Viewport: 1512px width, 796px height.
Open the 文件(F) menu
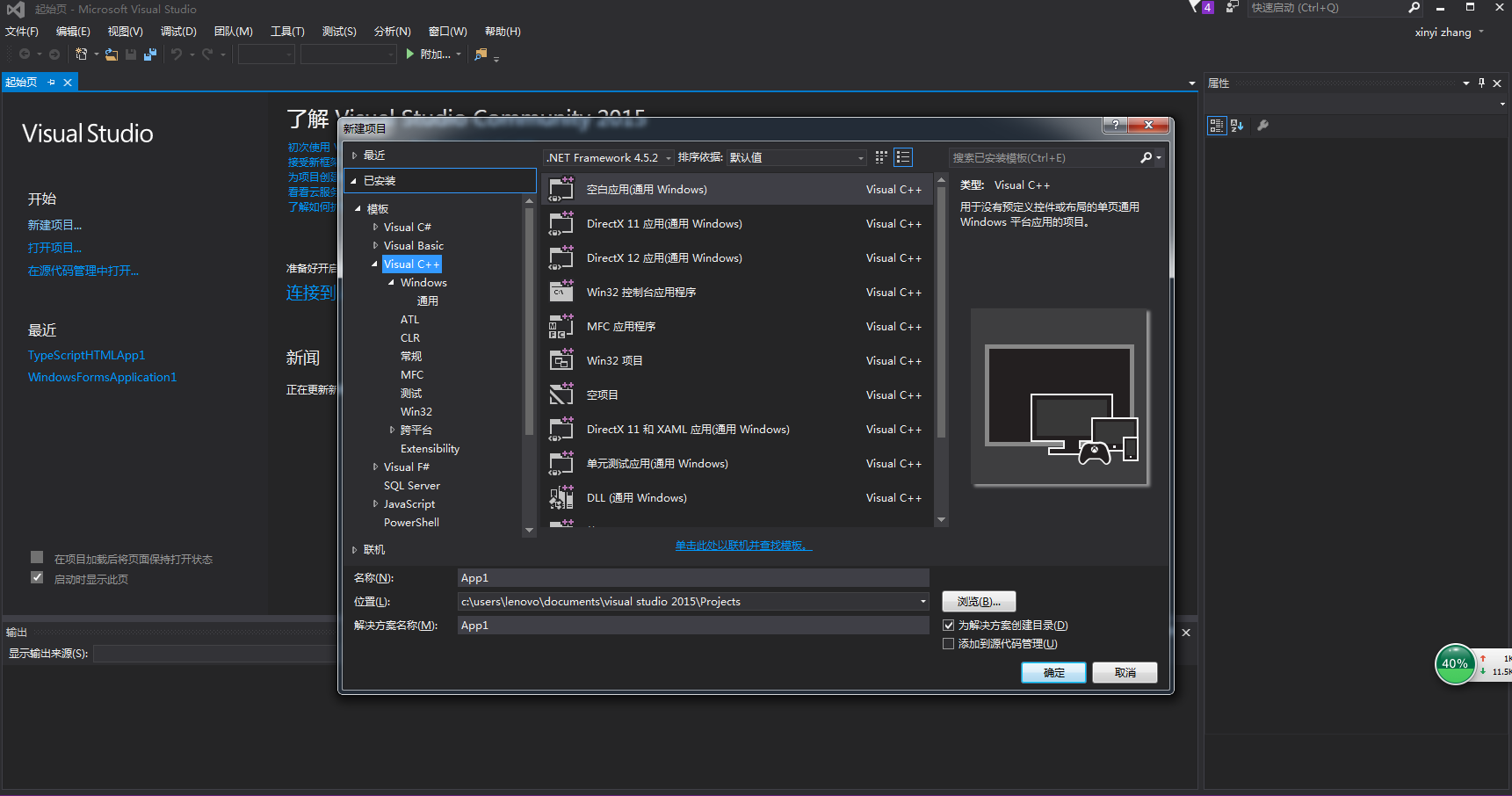pos(22,32)
